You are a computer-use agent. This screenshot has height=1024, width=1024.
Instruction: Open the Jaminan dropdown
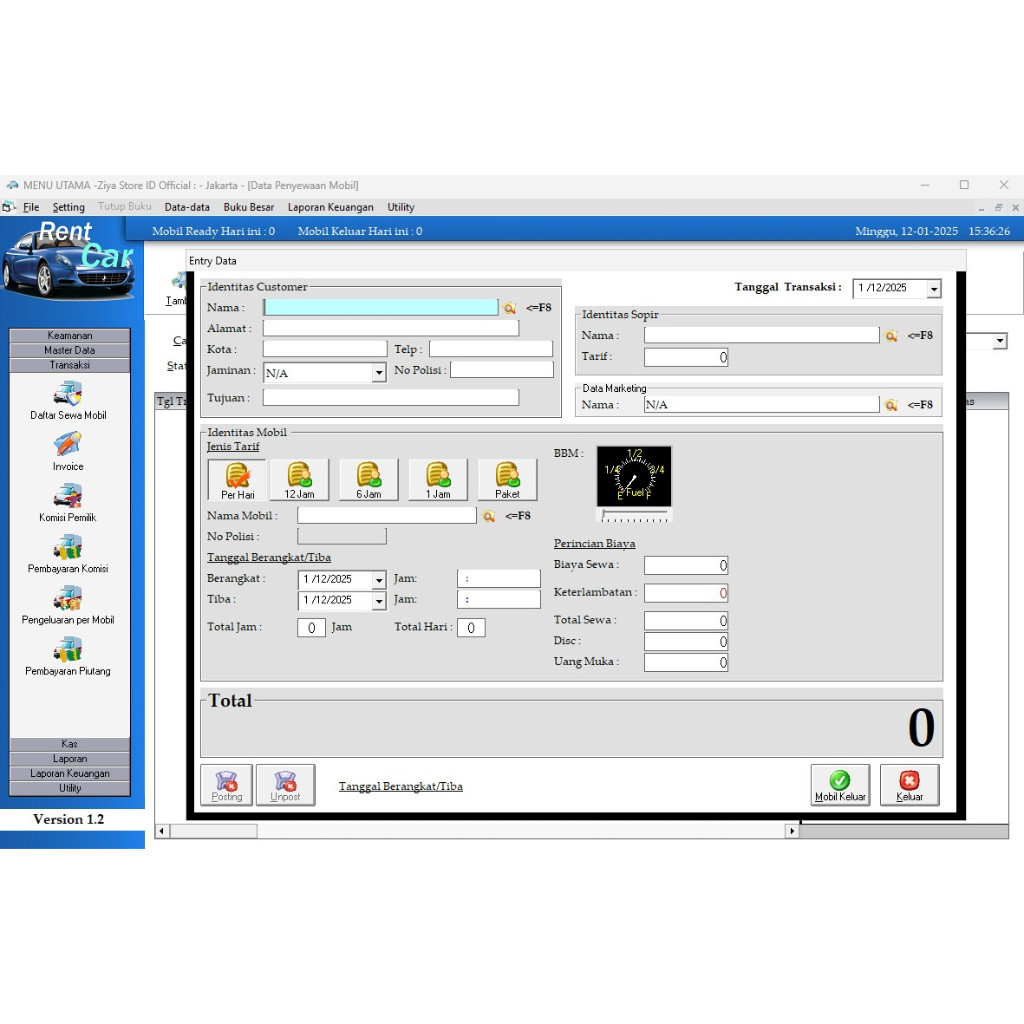(x=378, y=371)
